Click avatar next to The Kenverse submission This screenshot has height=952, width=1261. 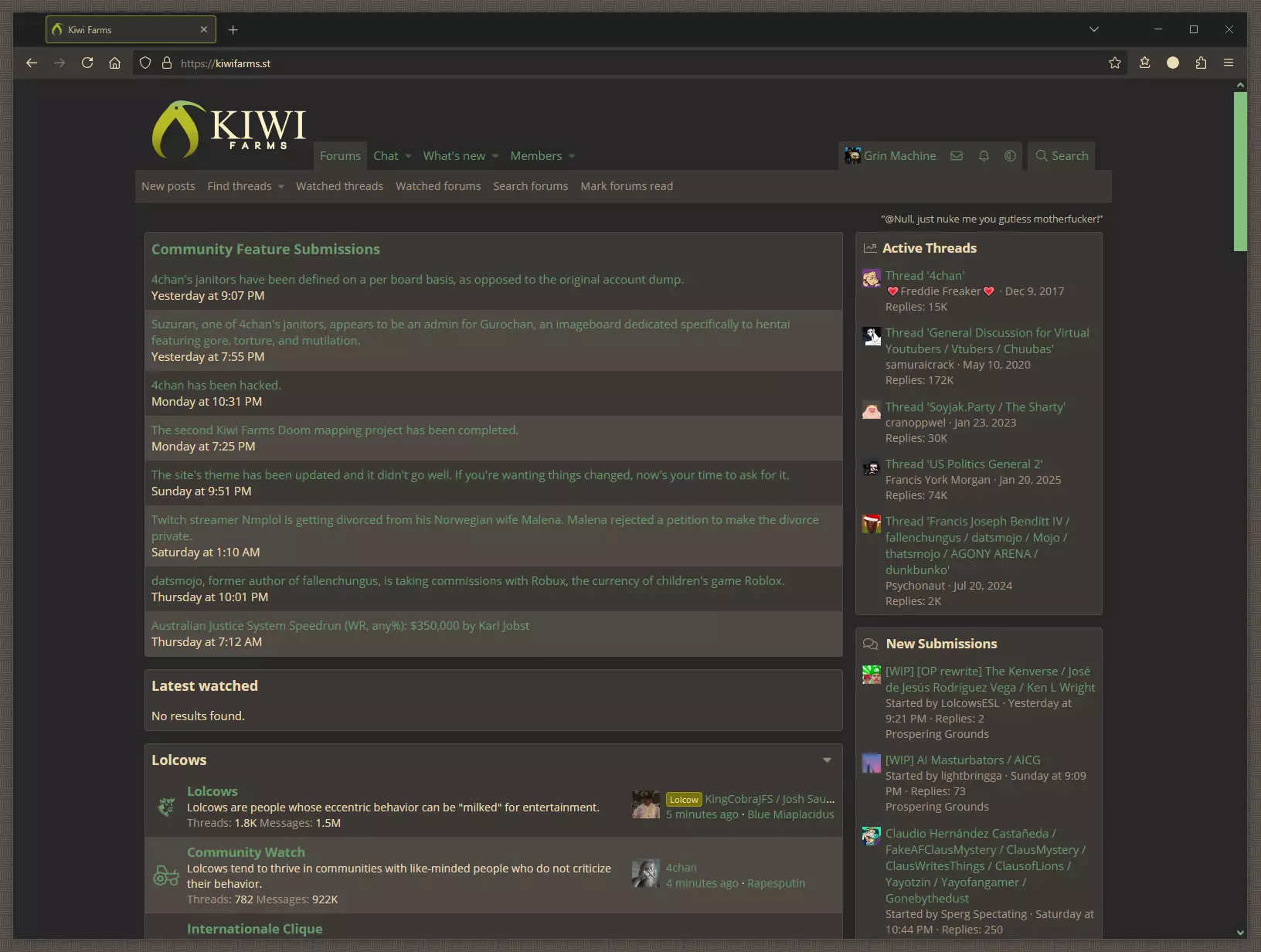872,674
